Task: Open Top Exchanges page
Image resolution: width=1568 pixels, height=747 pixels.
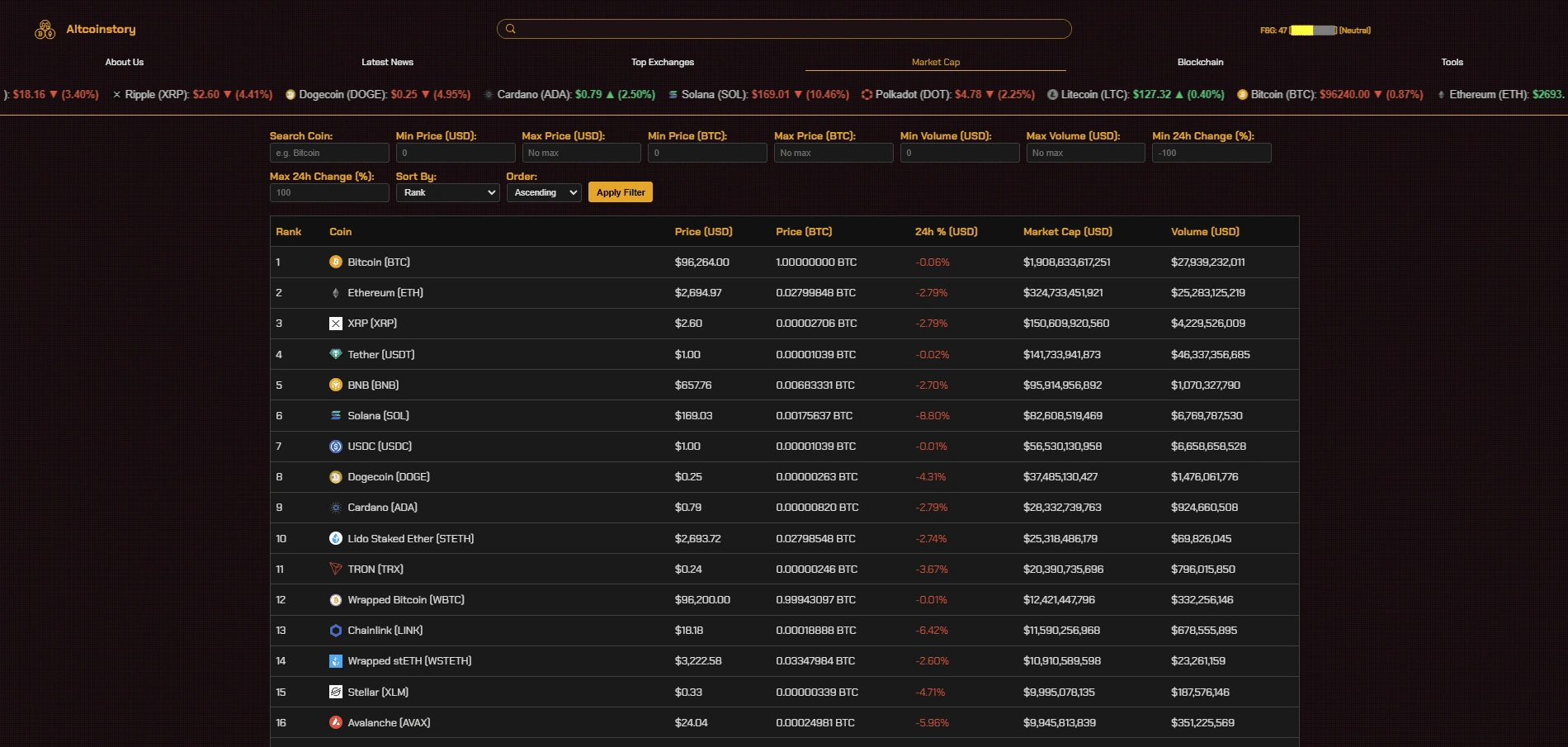Action: pyautogui.click(x=663, y=62)
